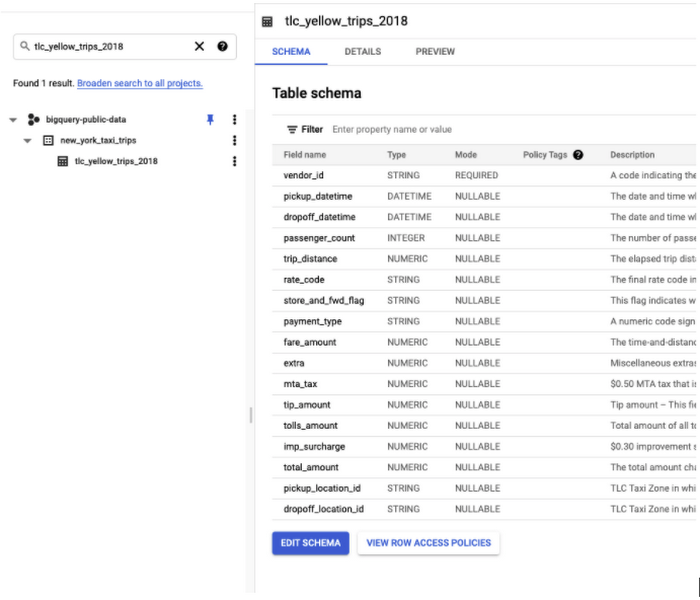Select the tip_amount field name
Image resolution: width=700 pixels, height=600 pixels.
(307, 405)
